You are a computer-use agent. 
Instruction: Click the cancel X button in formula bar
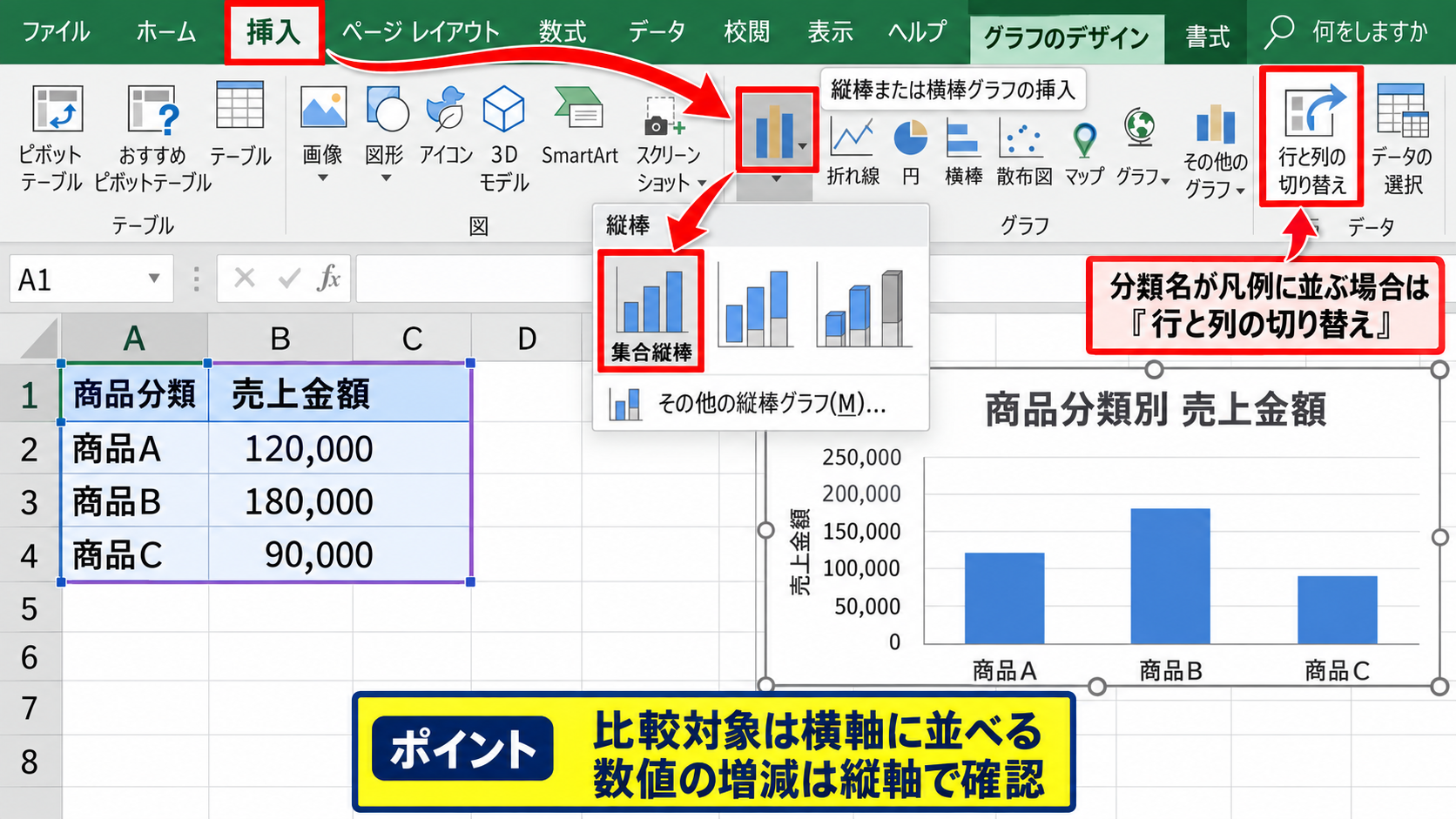pos(245,279)
